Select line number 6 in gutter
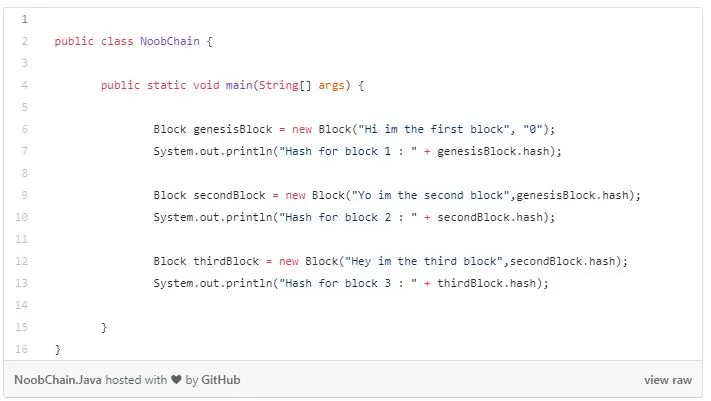This screenshot has width=711, height=401. (24, 129)
